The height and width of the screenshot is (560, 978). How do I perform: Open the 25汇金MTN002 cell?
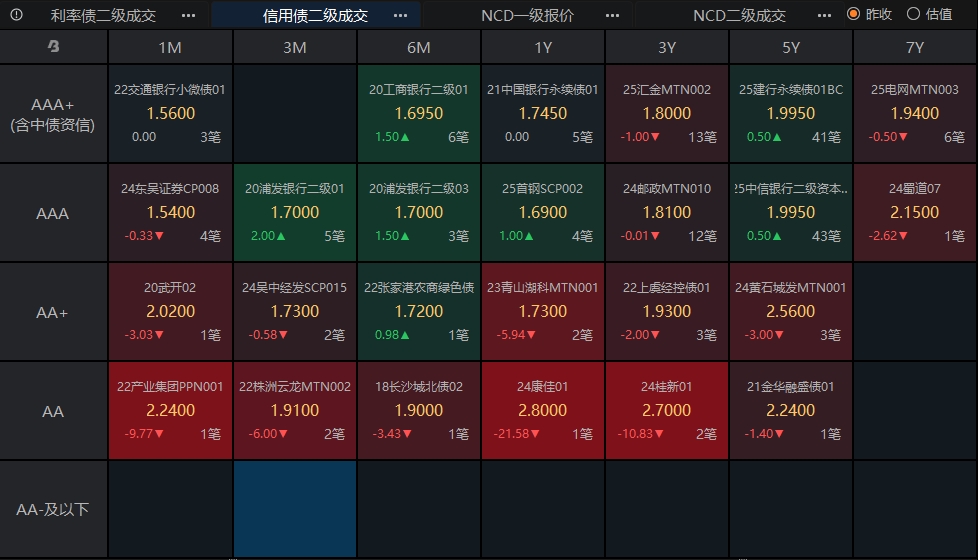click(667, 114)
